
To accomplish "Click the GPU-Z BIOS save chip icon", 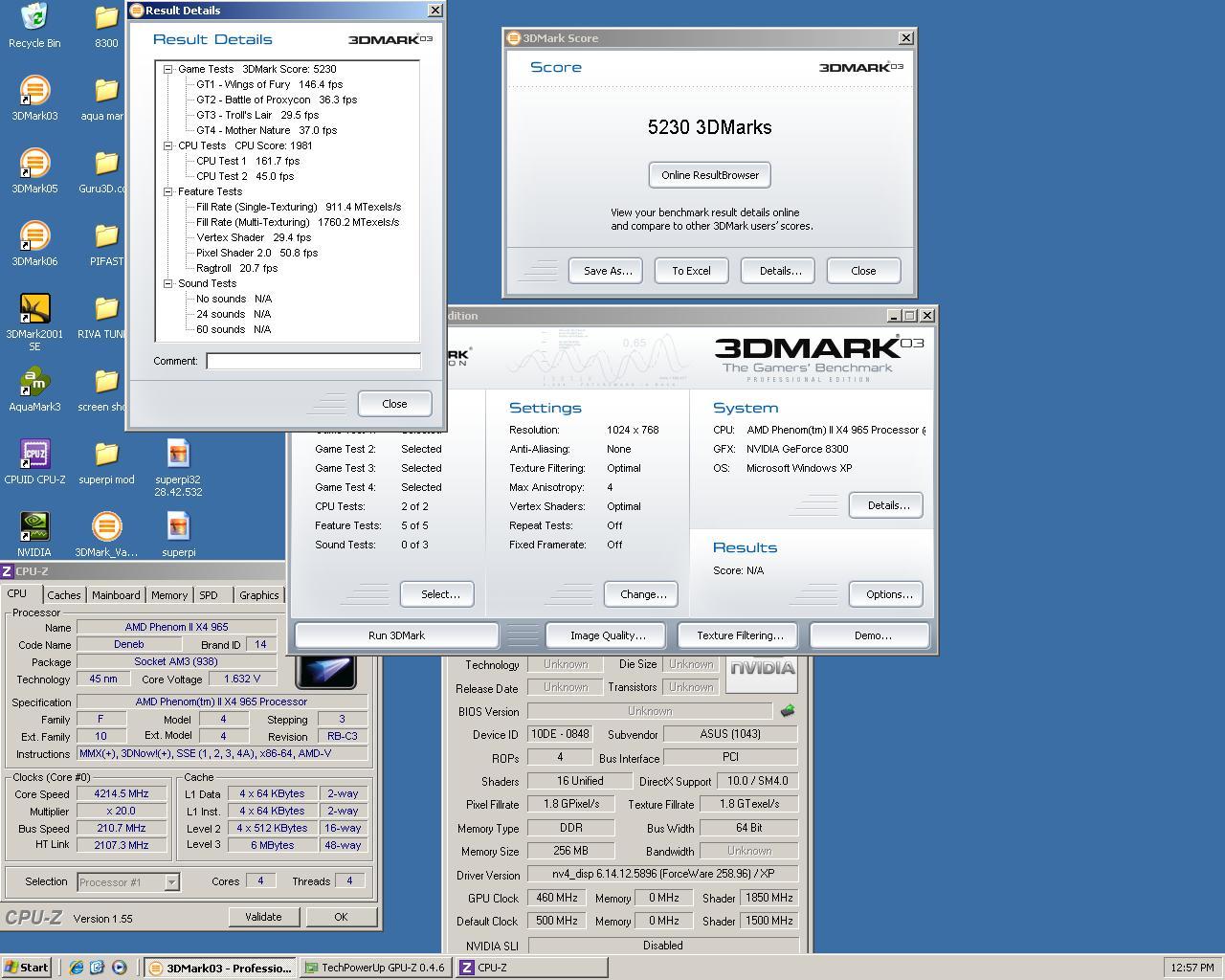I will click(x=788, y=711).
